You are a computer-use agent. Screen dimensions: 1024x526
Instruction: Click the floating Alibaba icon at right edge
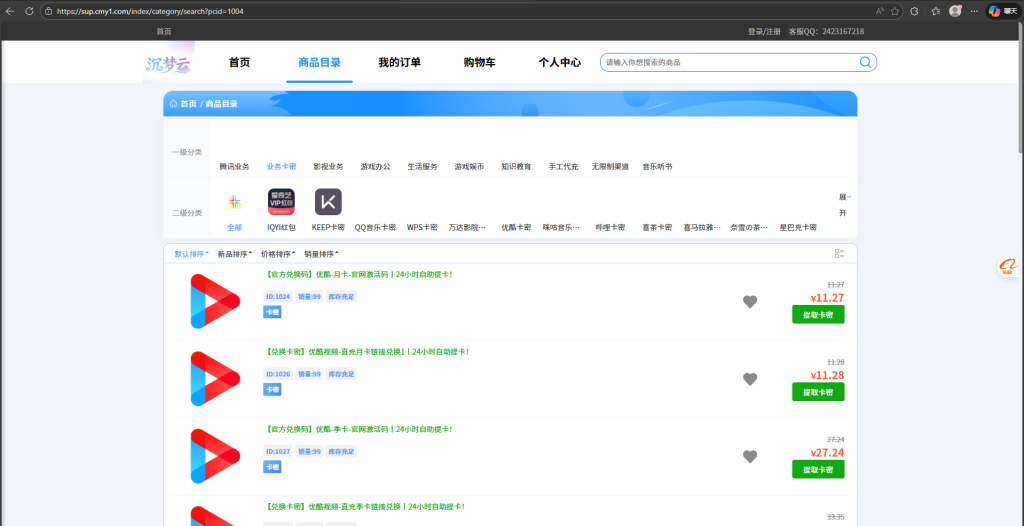pos(1008,267)
